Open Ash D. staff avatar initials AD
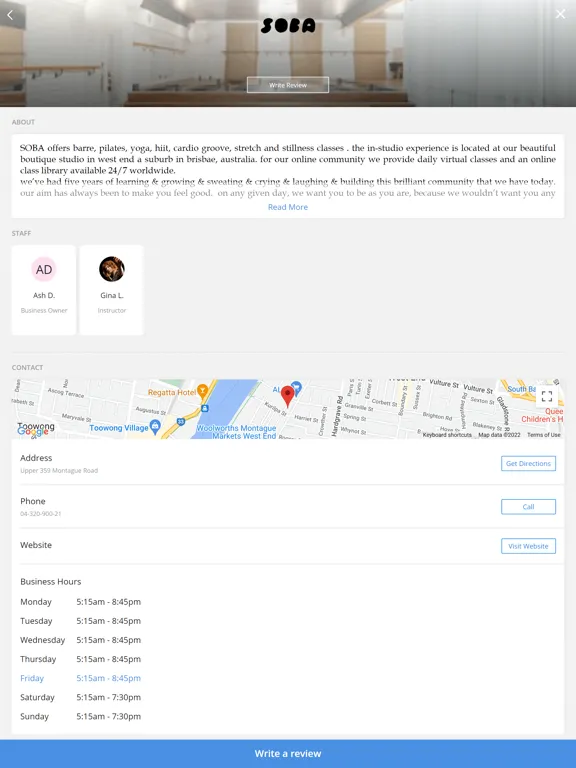 (x=44, y=269)
